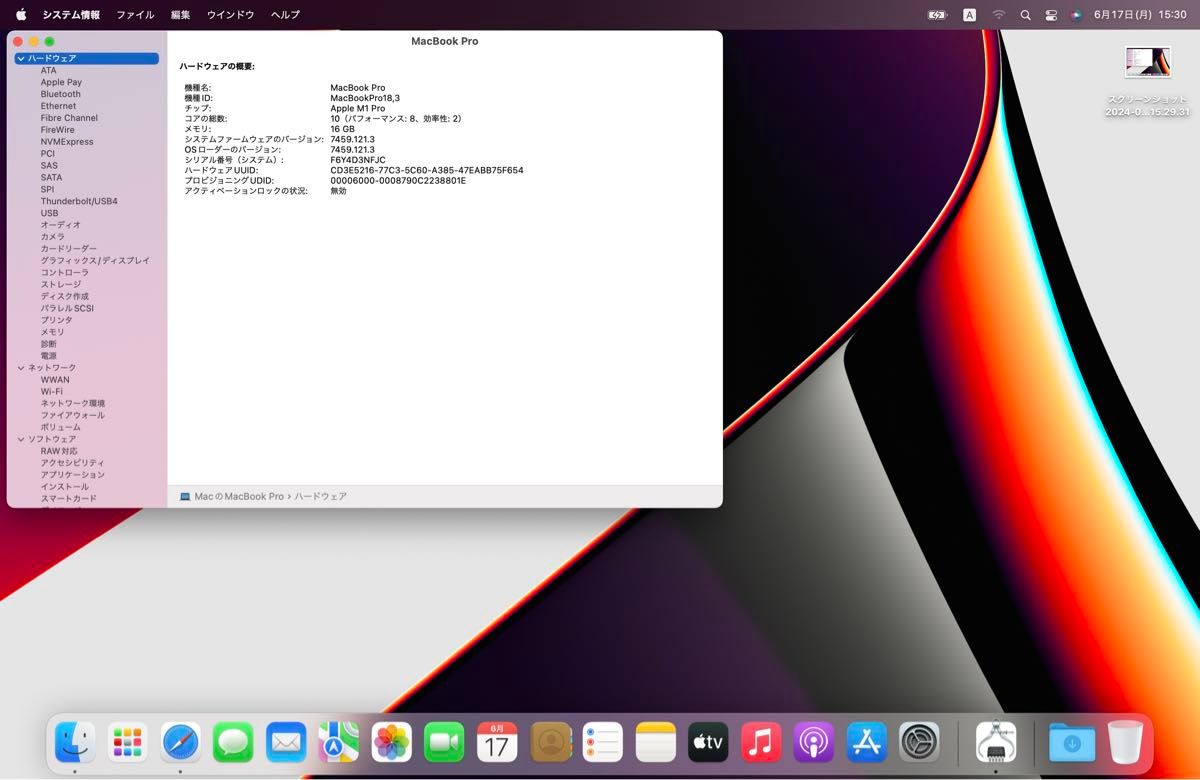This screenshot has height=780, width=1200.
Task: Open Photos app in Dock
Action: pos(392,742)
